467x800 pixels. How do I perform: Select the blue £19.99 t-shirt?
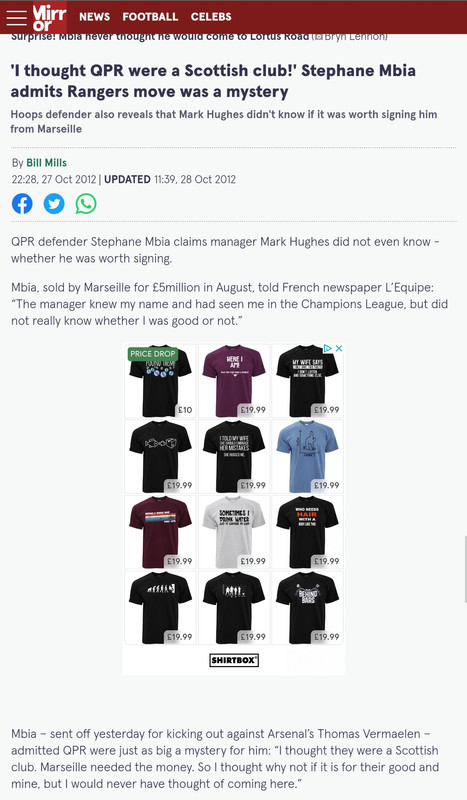click(307, 456)
